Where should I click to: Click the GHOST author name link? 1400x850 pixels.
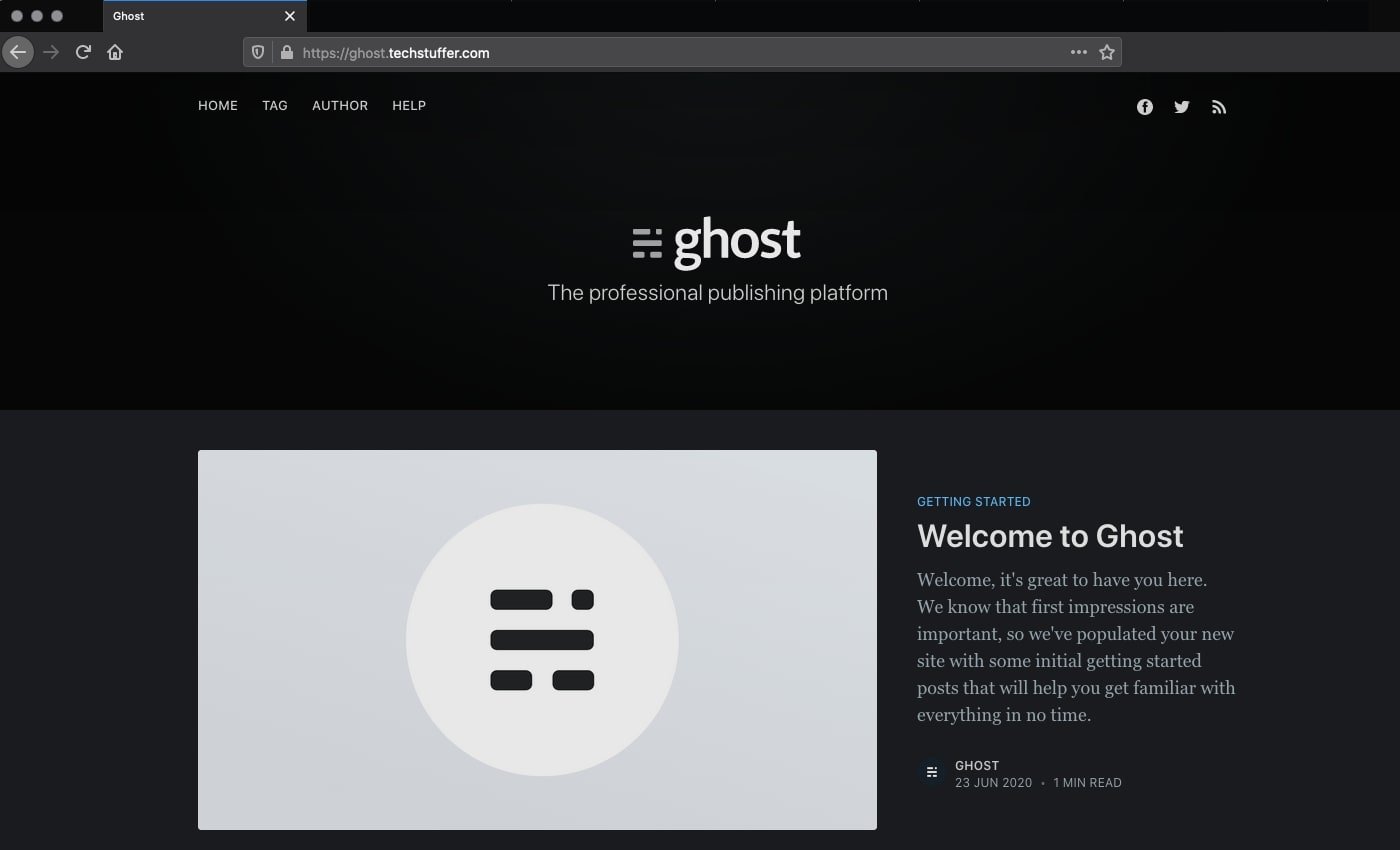pos(977,765)
